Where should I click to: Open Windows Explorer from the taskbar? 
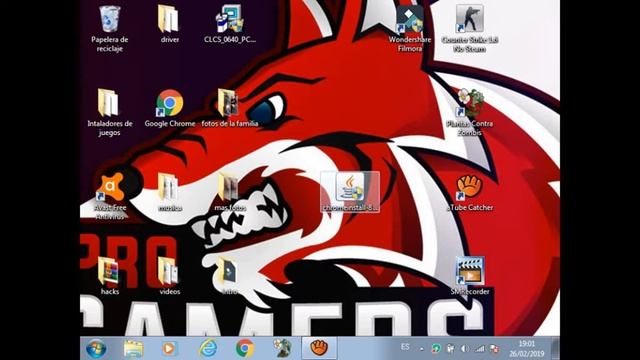pyautogui.click(x=133, y=349)
